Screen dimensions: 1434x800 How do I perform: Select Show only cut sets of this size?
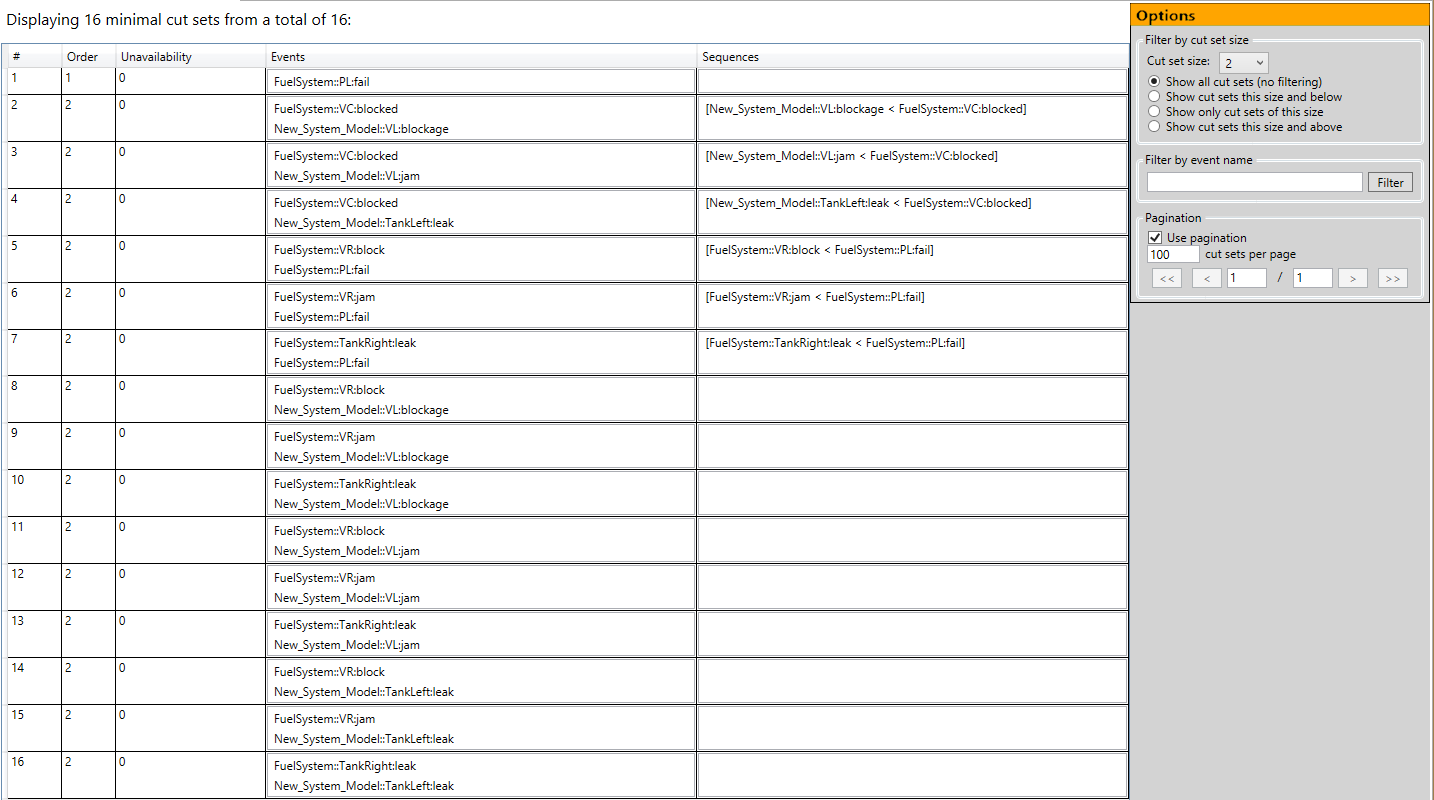coord(1155,112)
